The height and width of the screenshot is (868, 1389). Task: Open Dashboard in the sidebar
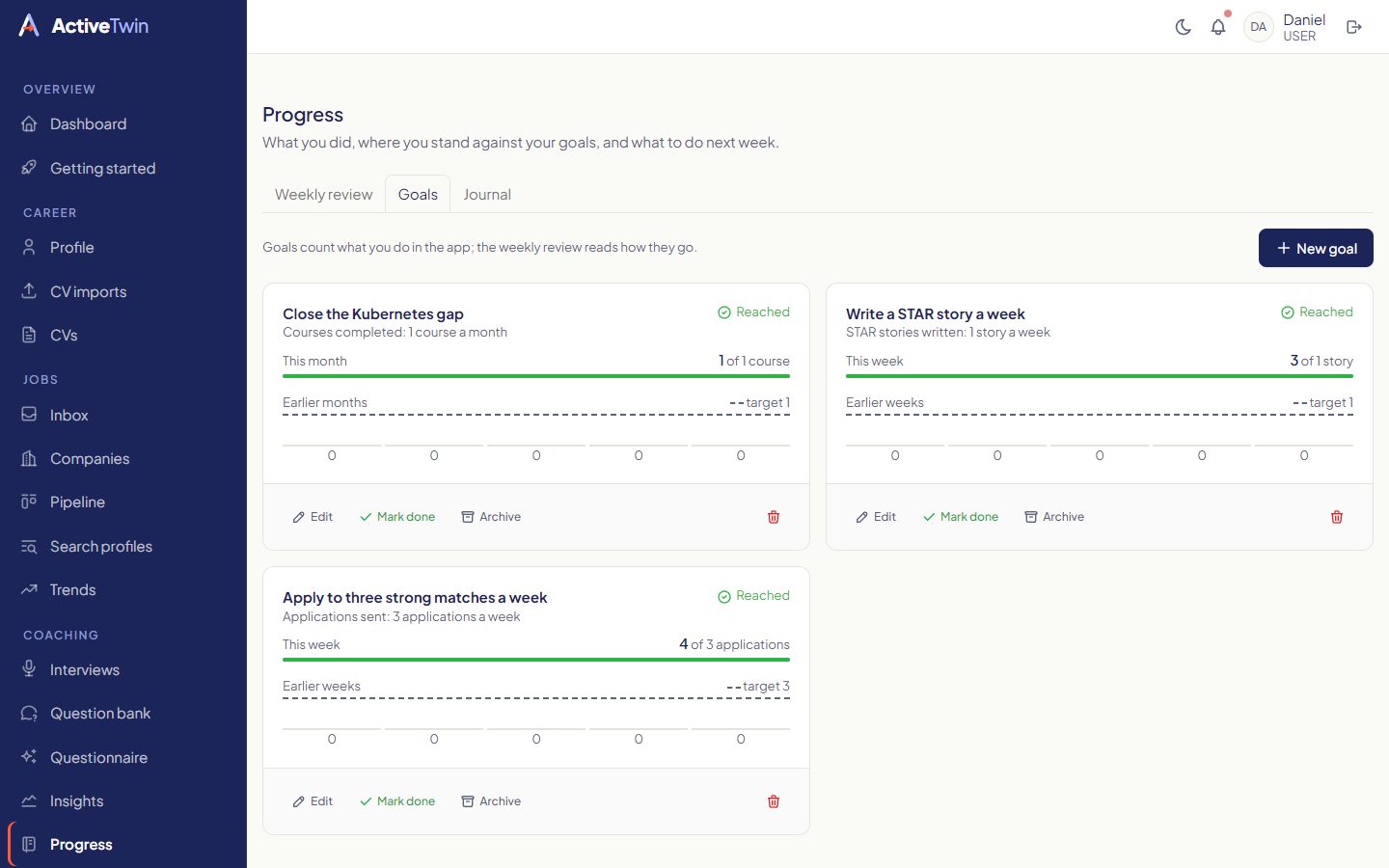tap(123, 123)
